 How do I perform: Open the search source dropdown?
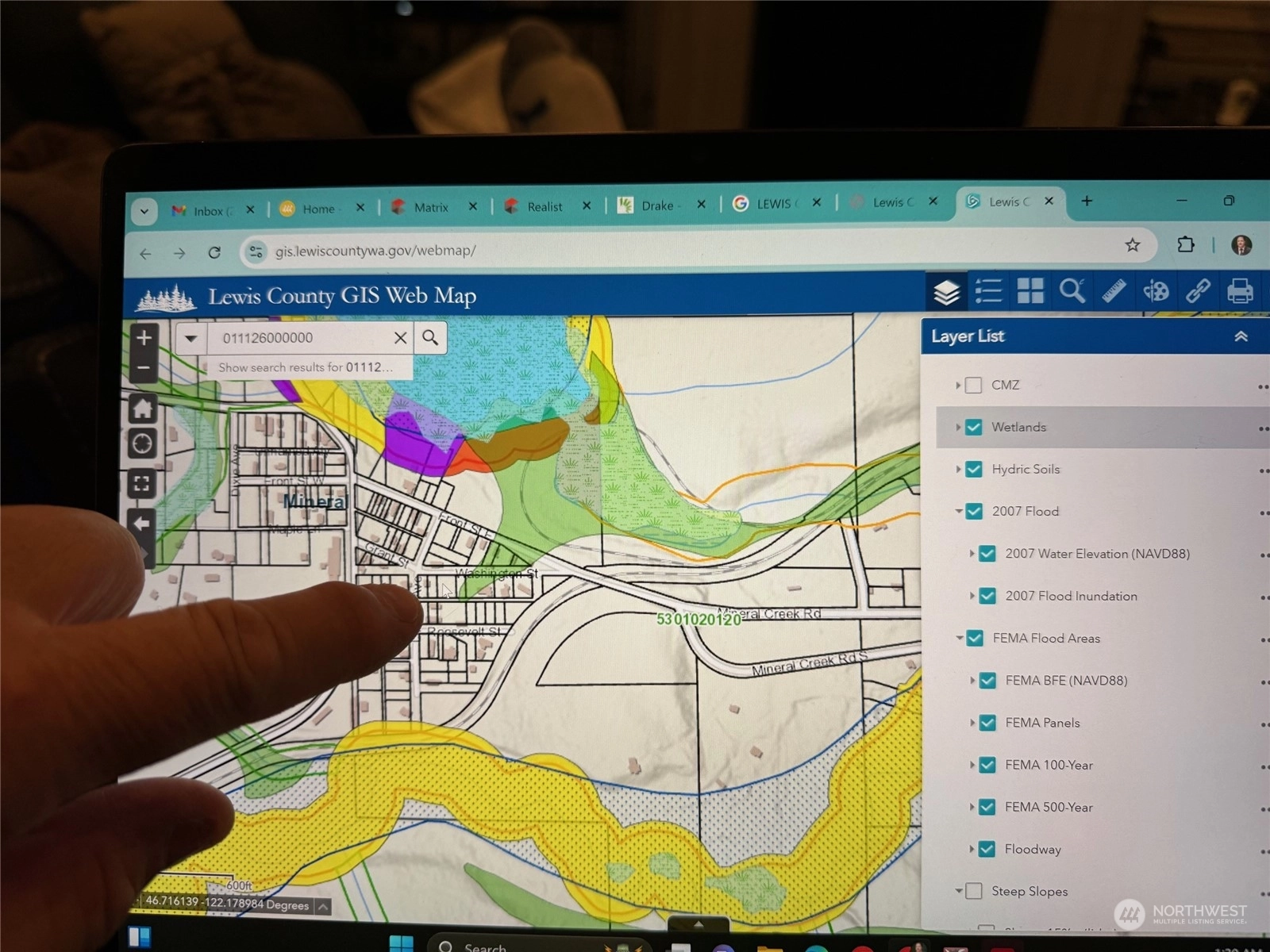190,339
